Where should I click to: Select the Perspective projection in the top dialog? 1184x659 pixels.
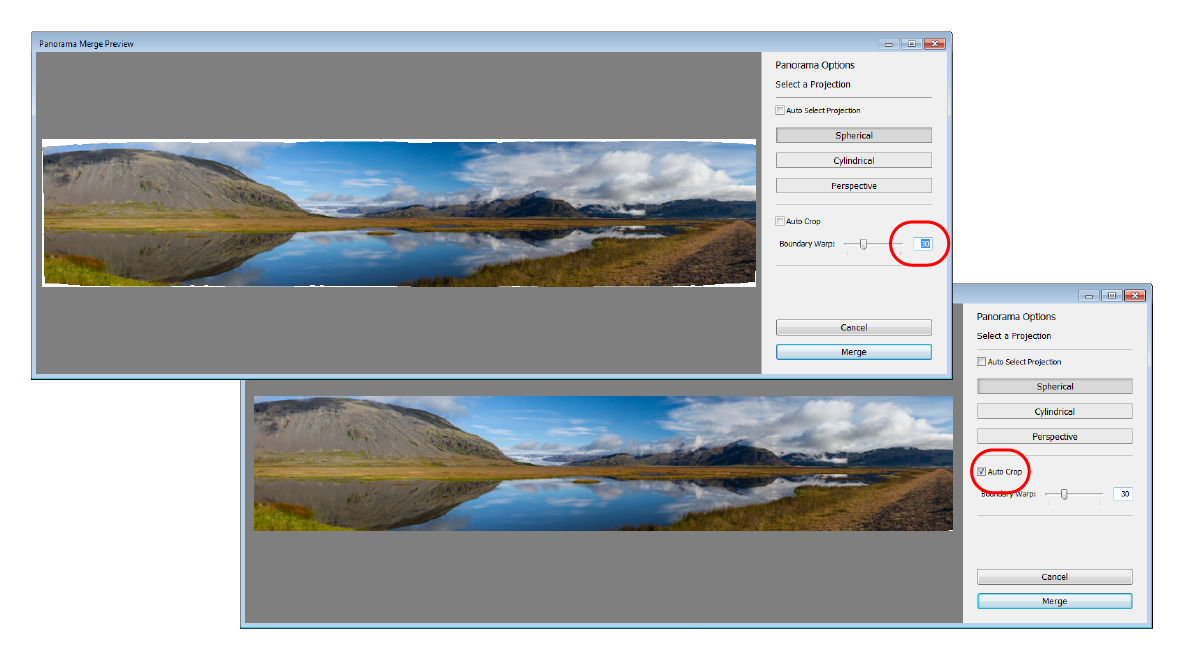point(853,185)
